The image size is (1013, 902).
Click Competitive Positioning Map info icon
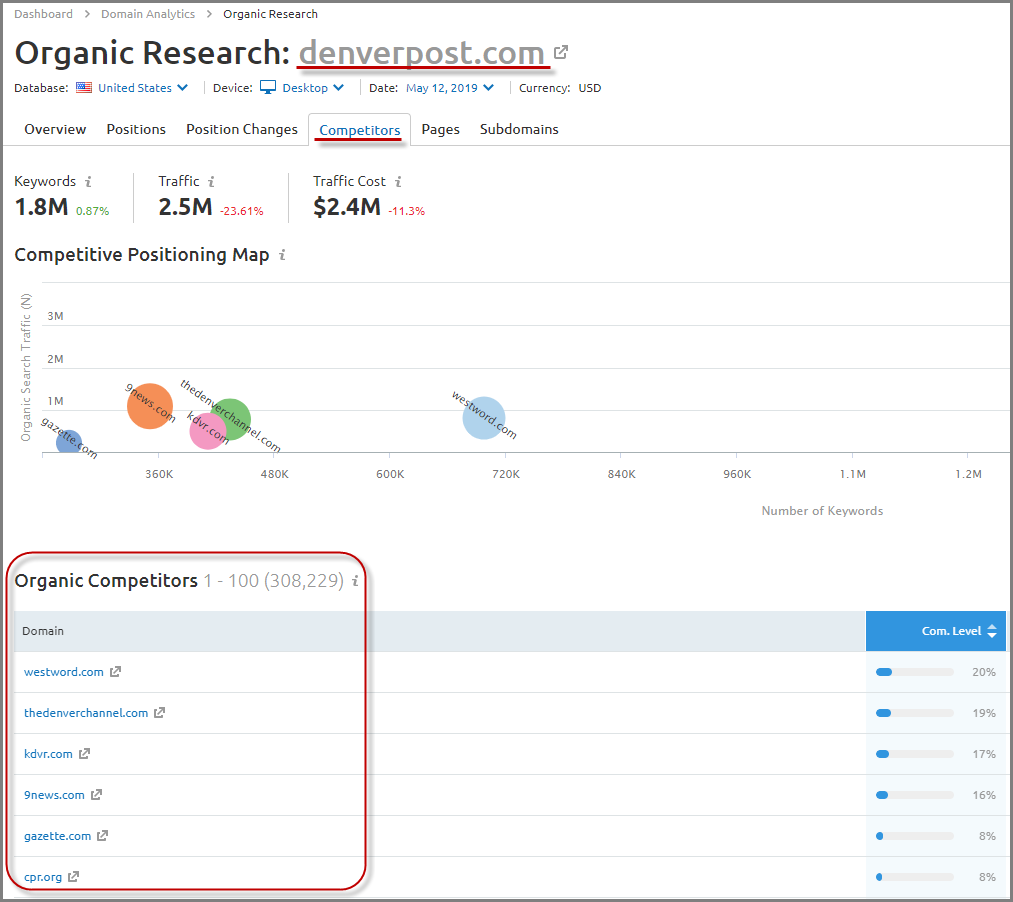click(282, 255)
